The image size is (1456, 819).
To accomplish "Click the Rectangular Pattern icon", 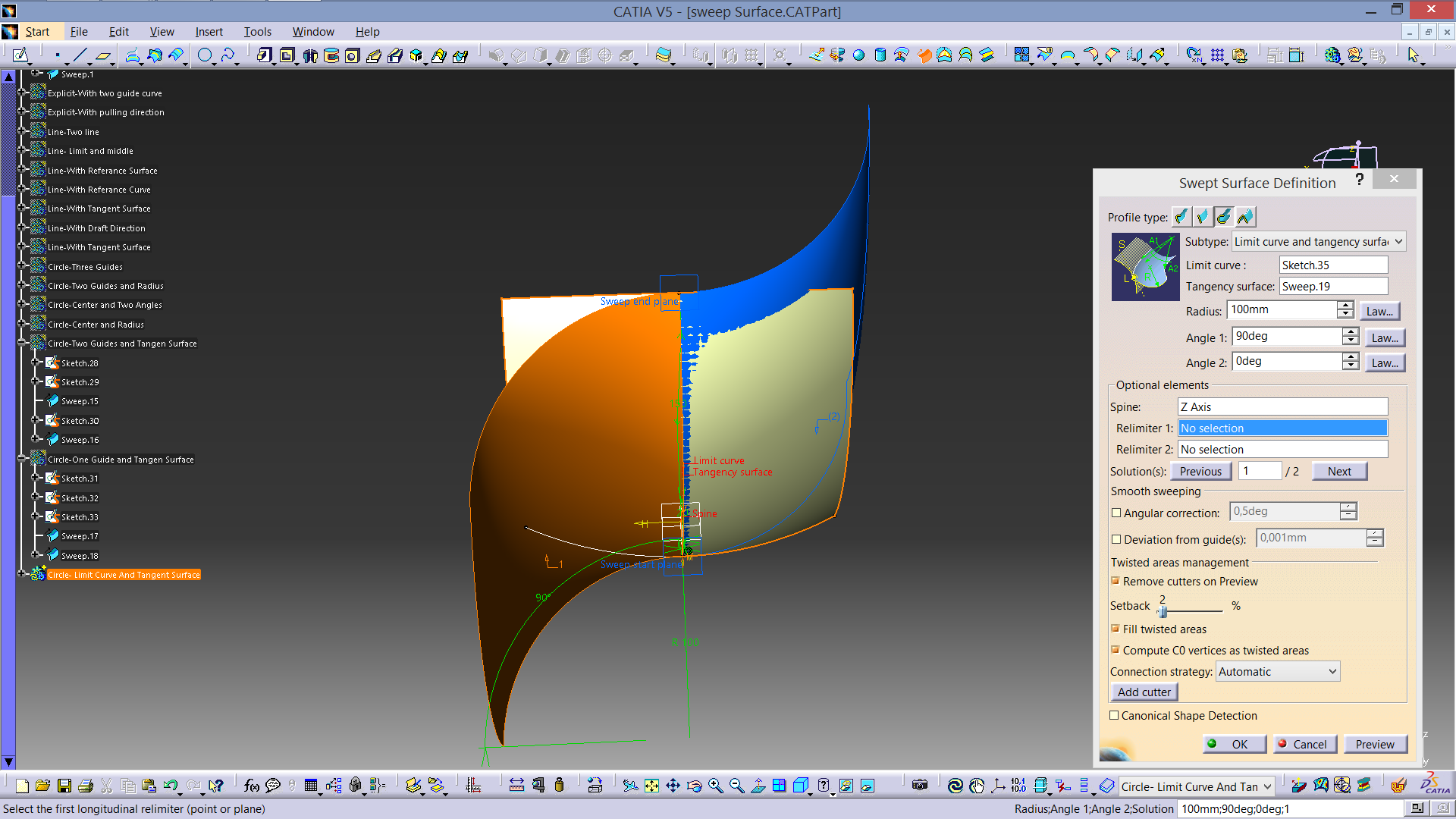I will point(1218,55).
